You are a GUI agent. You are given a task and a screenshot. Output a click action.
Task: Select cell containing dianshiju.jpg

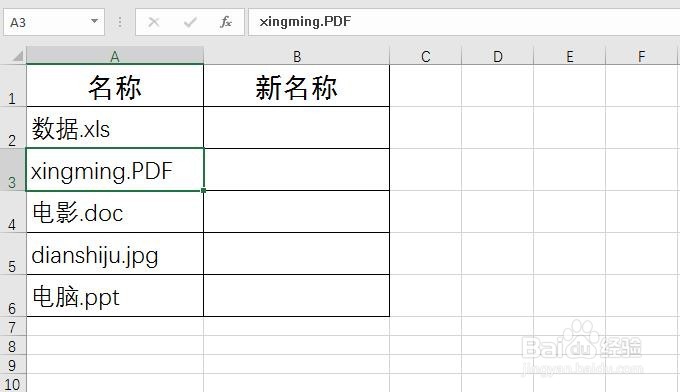click(x=115, y=254)
